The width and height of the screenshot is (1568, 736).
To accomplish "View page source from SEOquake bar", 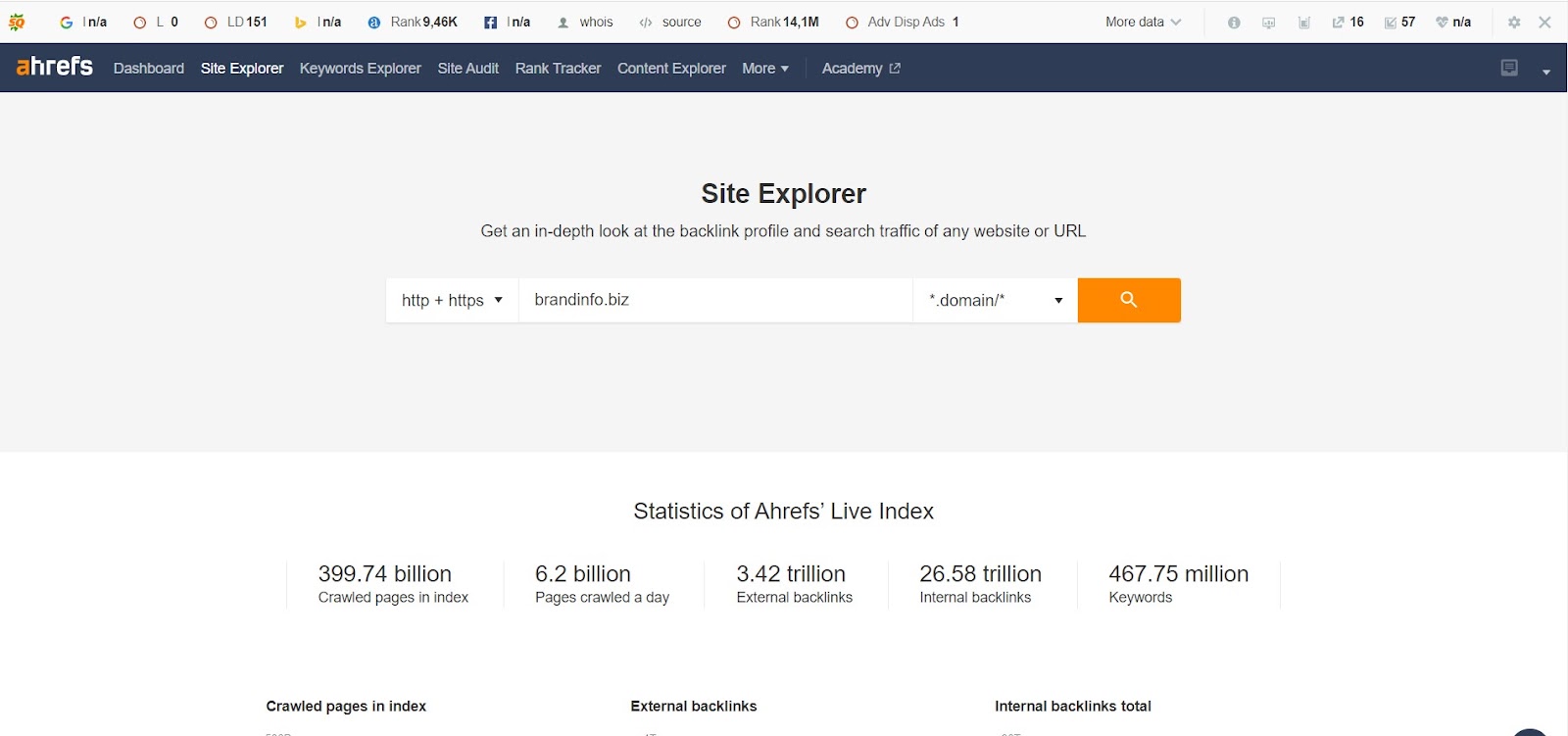I will coord(670,22).
